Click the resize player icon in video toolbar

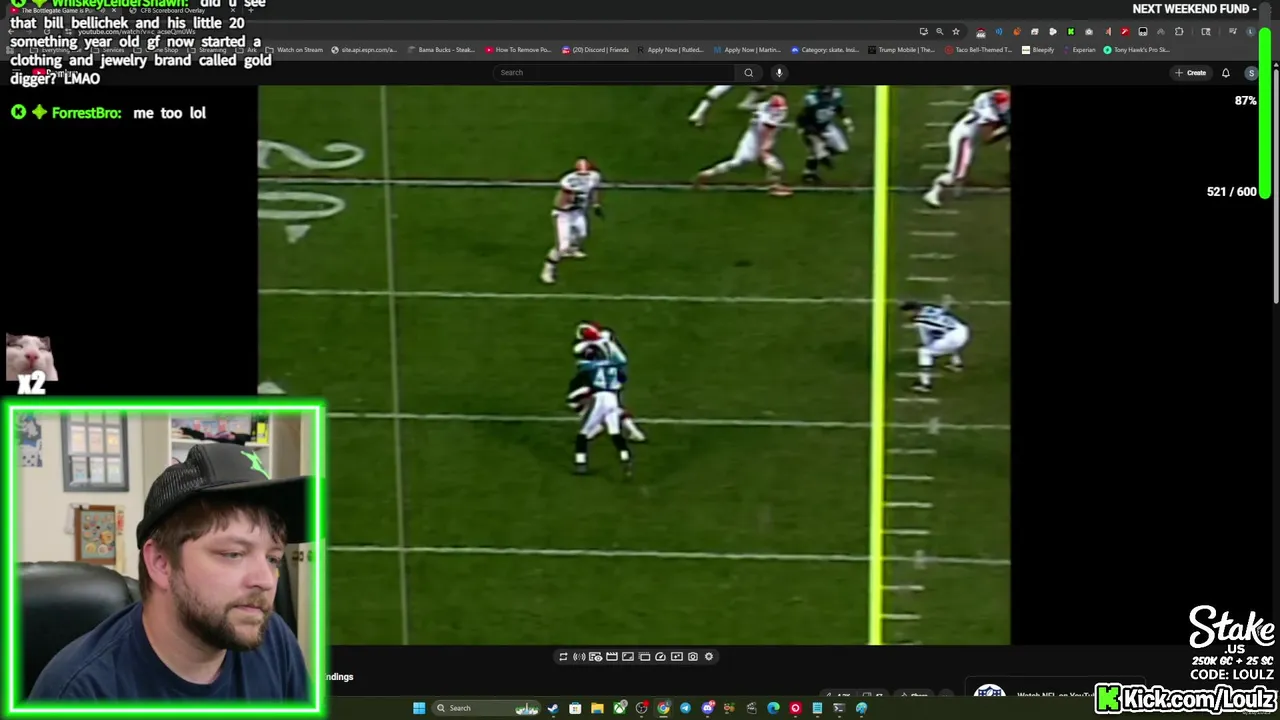pyautogui.click(x=628, y=657)
